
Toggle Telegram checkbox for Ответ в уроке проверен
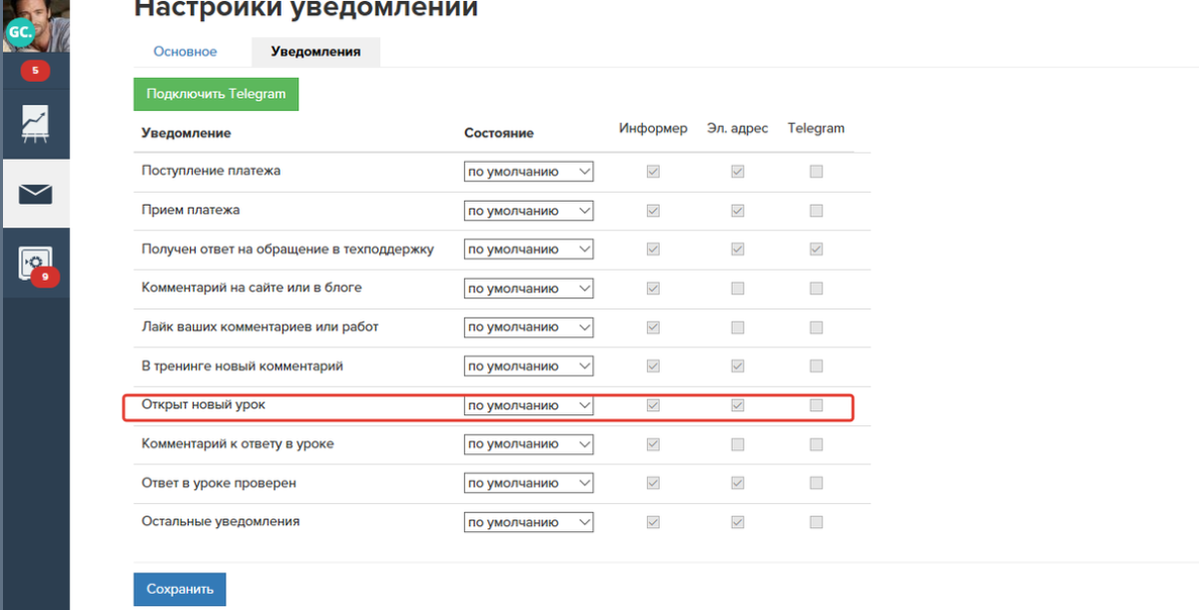coord(816,484)
